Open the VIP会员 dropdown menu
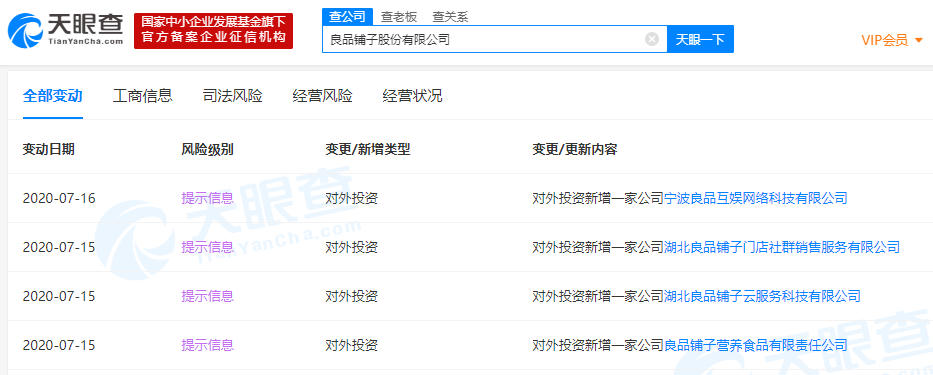933x375 pixels. [892, 40]
